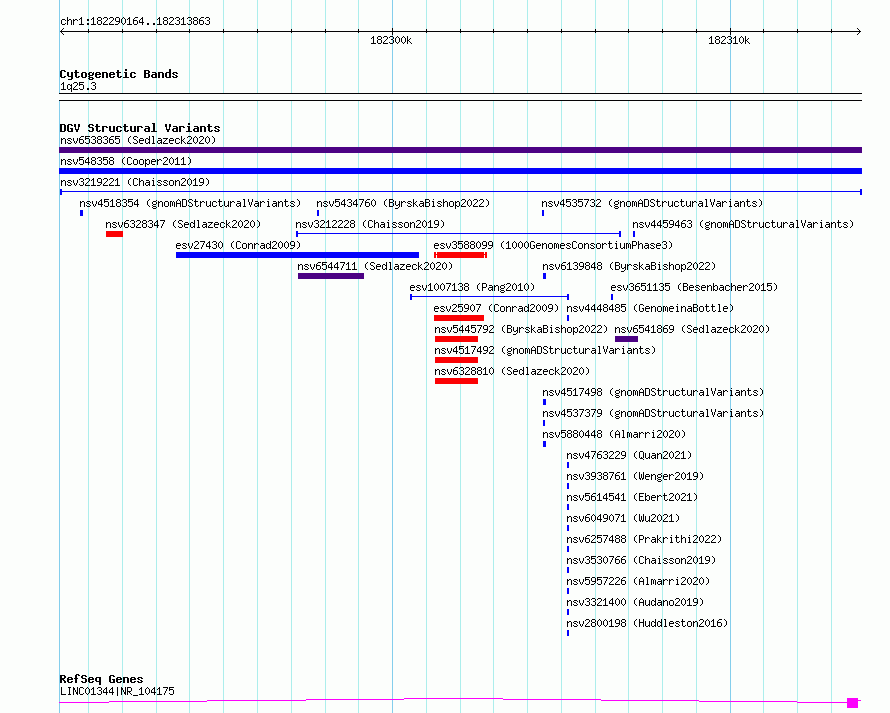Click nsv6541869 (Sedlazeck2020) label
The image size is (890, 713).
coord(692,329)
